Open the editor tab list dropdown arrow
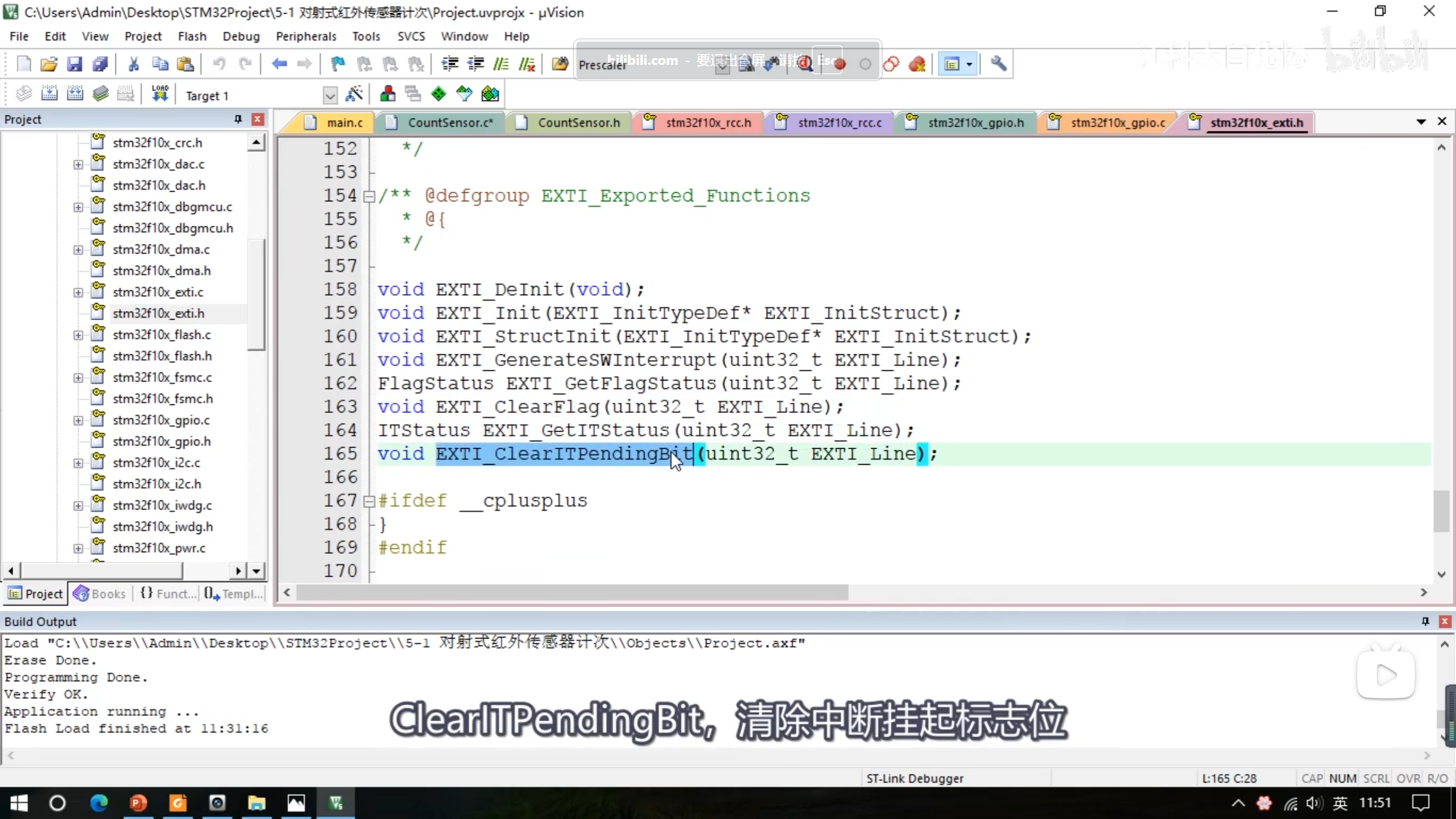 click(1421, 122)
